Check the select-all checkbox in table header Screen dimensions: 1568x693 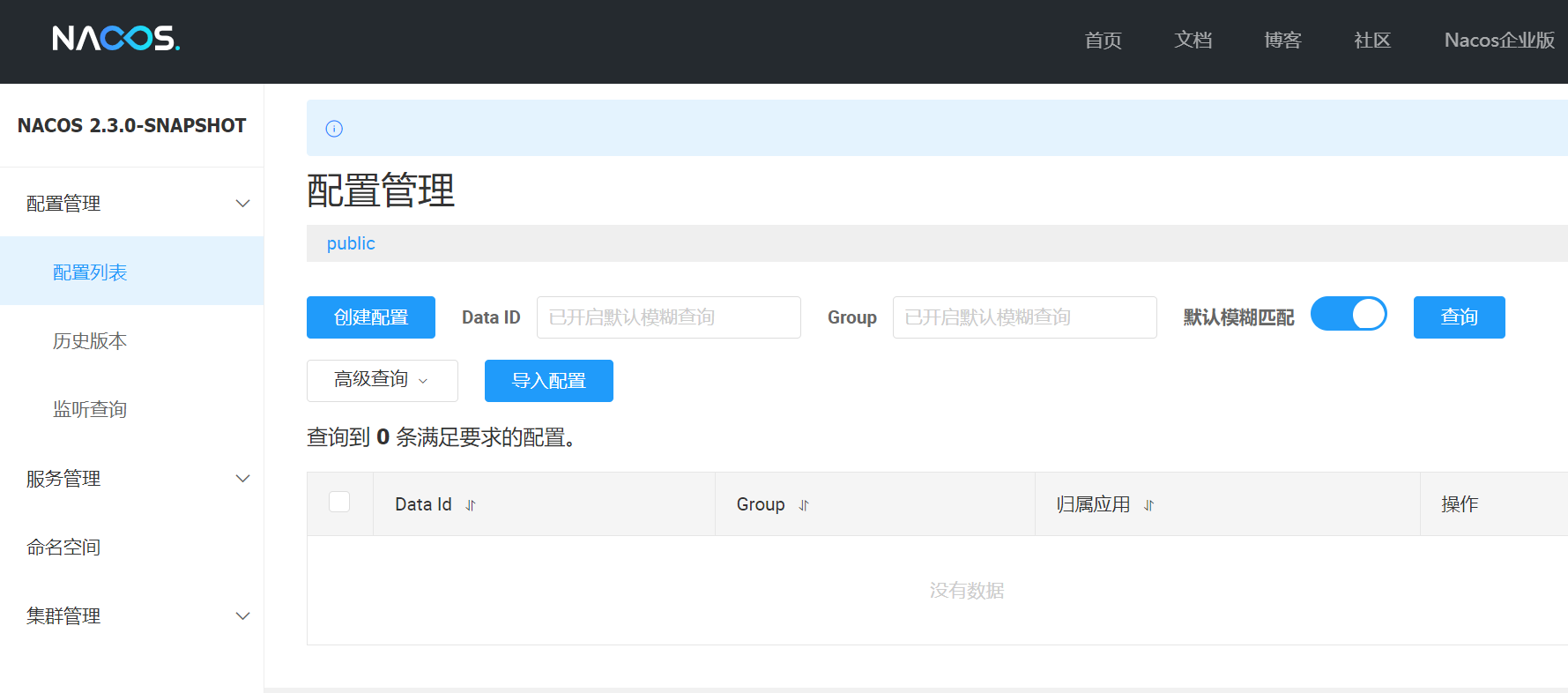pyautogui.click(x=339, y=502)
